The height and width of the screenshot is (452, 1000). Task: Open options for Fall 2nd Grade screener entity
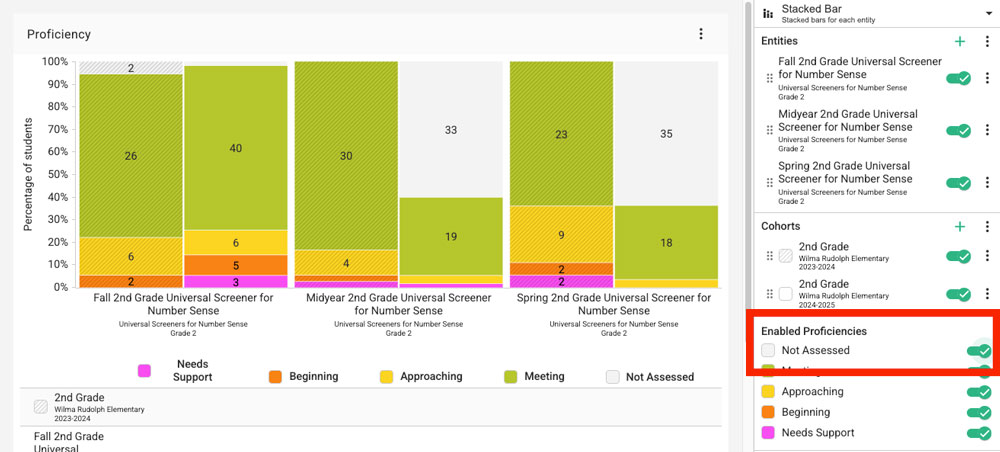pyautogui.click(x=987, y=78)
